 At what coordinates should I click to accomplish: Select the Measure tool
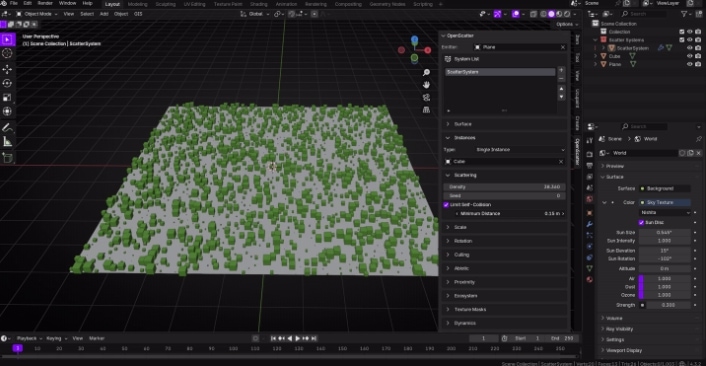7,142
